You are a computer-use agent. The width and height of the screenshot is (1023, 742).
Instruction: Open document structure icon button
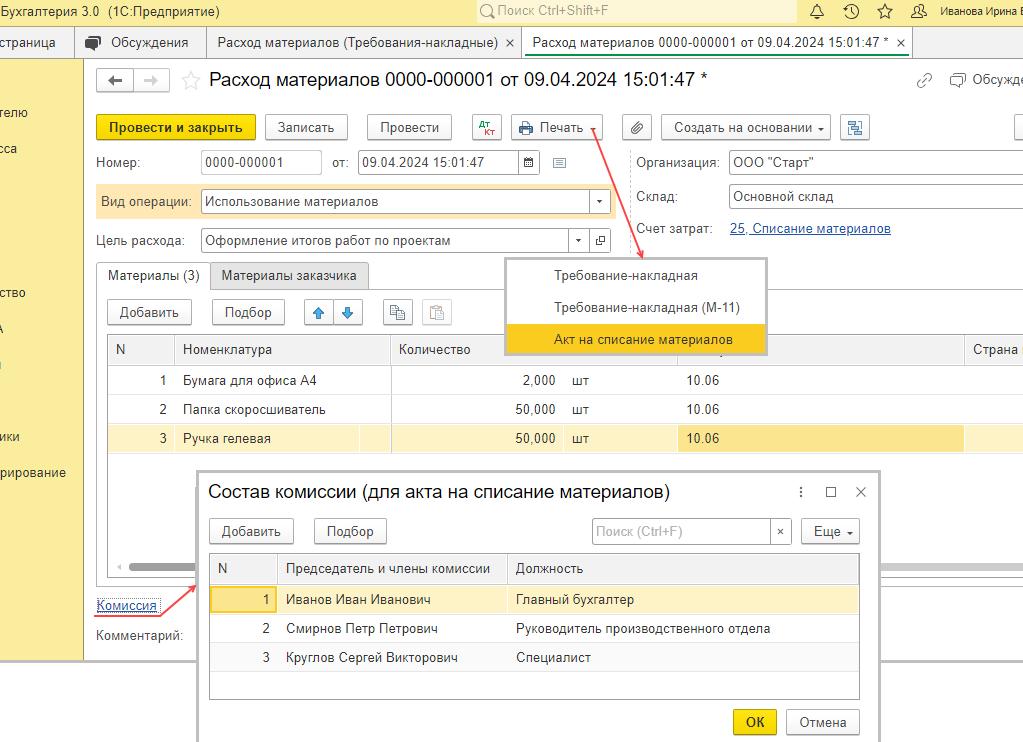[x=855, y=127]
